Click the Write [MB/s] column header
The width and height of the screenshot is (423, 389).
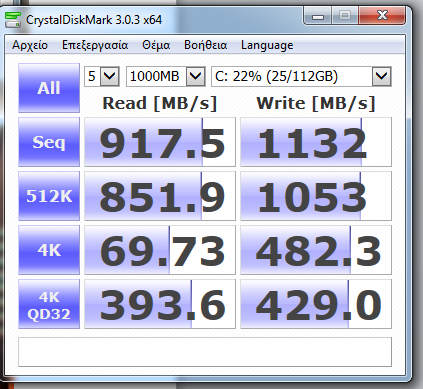[x=316, y=103]
